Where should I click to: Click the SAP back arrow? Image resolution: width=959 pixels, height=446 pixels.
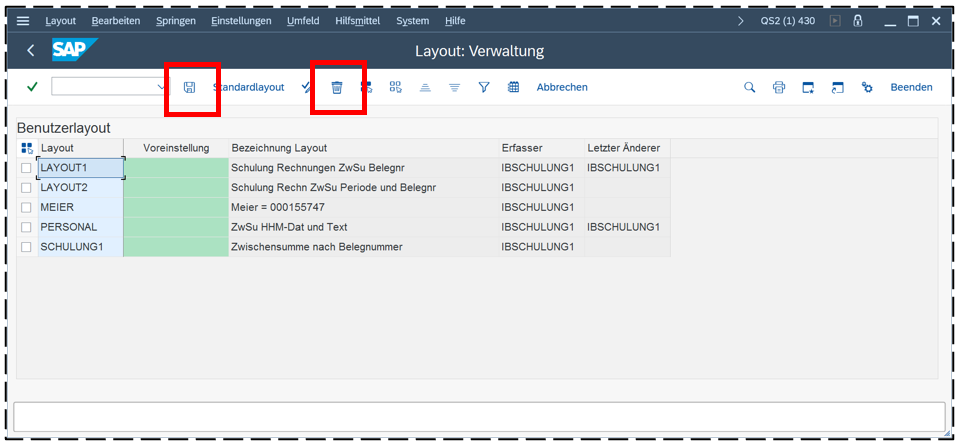[x=31, y=50]
